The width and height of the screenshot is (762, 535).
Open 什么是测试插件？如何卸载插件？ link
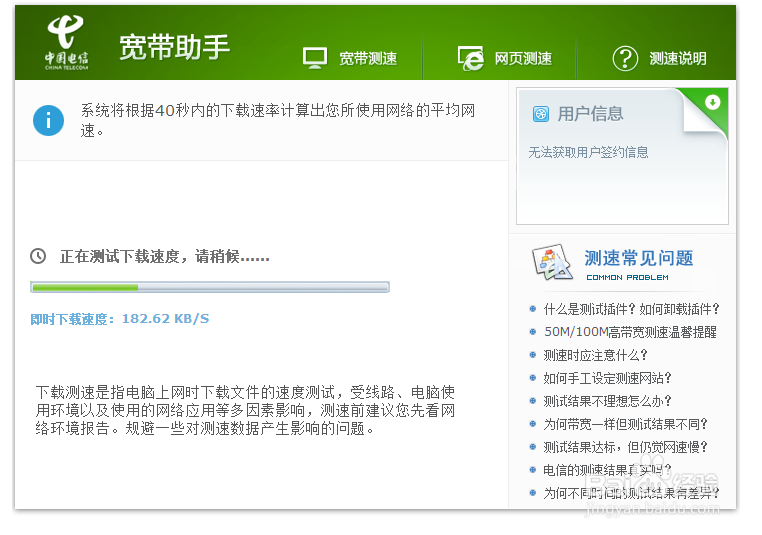(x=630, y=309)
